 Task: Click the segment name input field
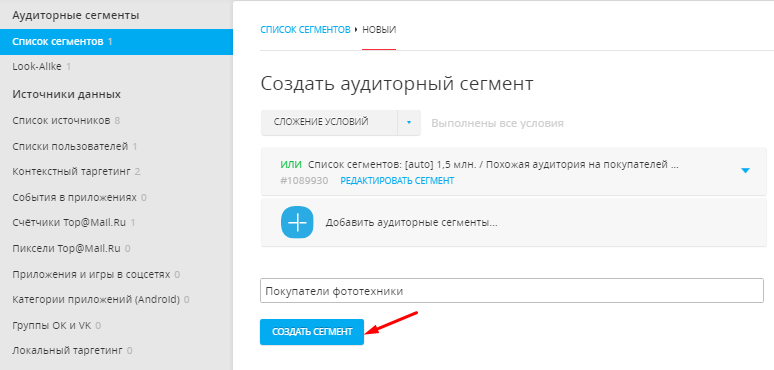click(x=512, y=291)
